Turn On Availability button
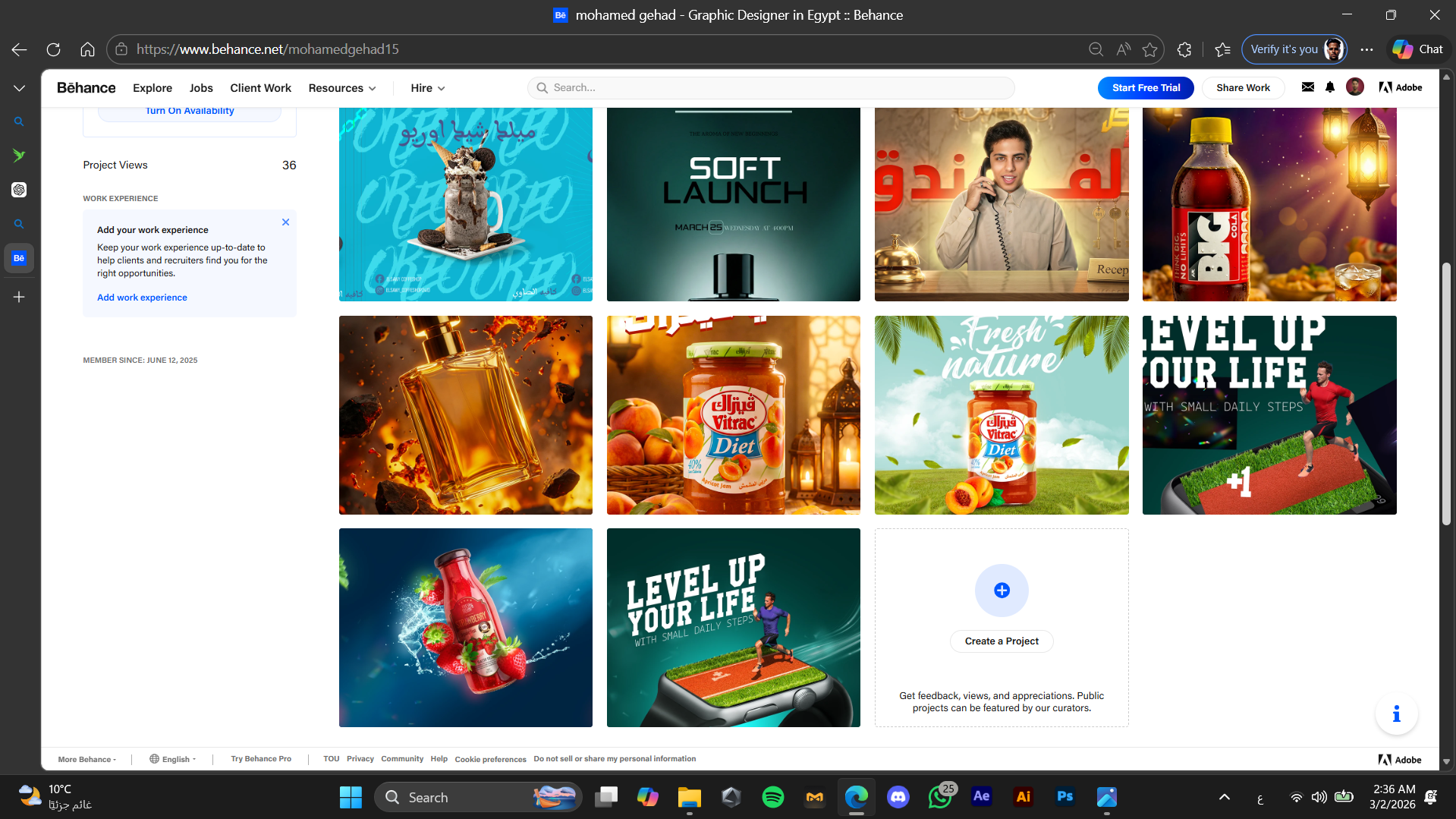Screen dimensions: 1456x819 coord(190,112)
